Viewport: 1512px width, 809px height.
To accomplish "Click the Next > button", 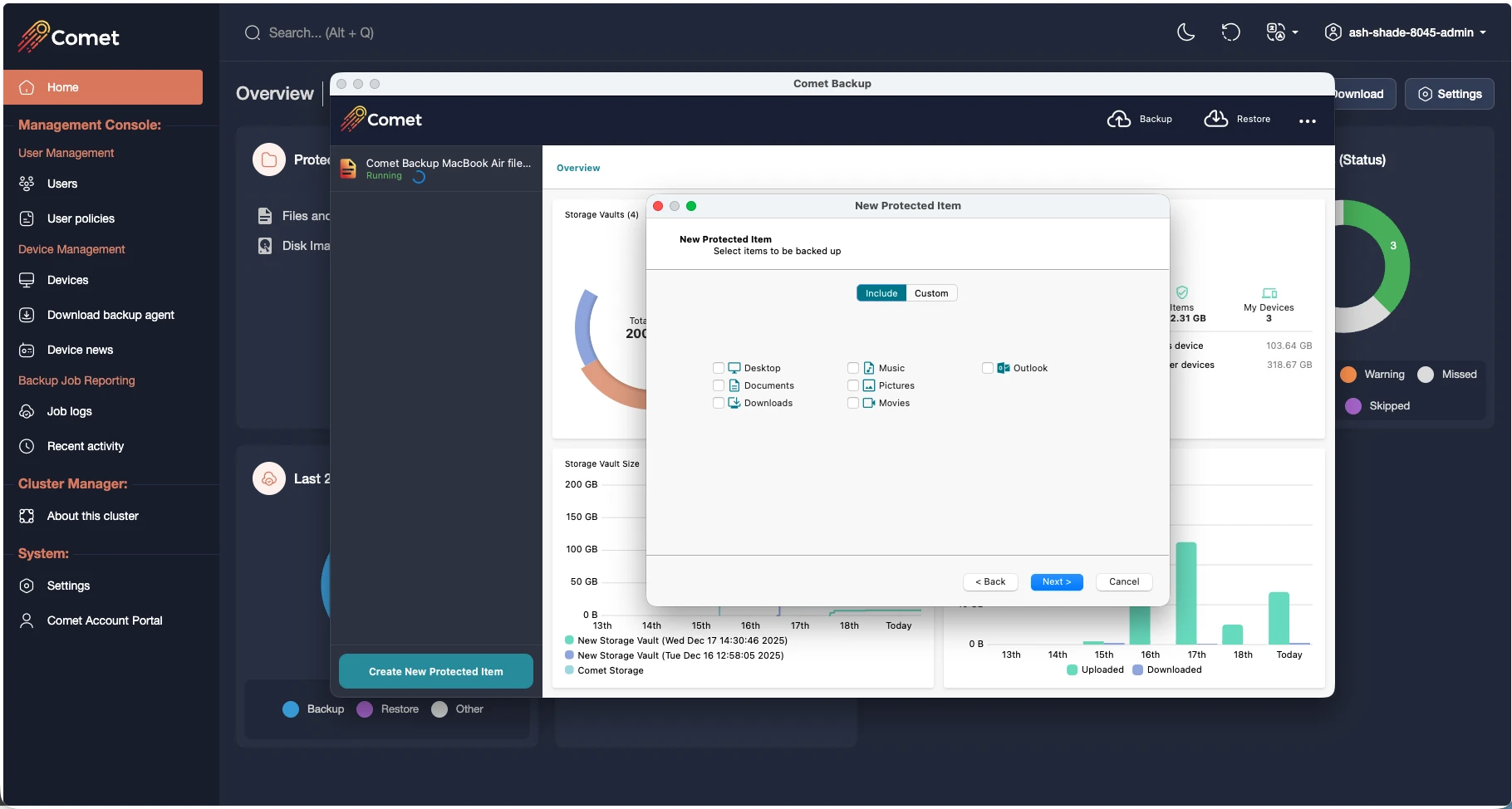I will [1057, 581].
